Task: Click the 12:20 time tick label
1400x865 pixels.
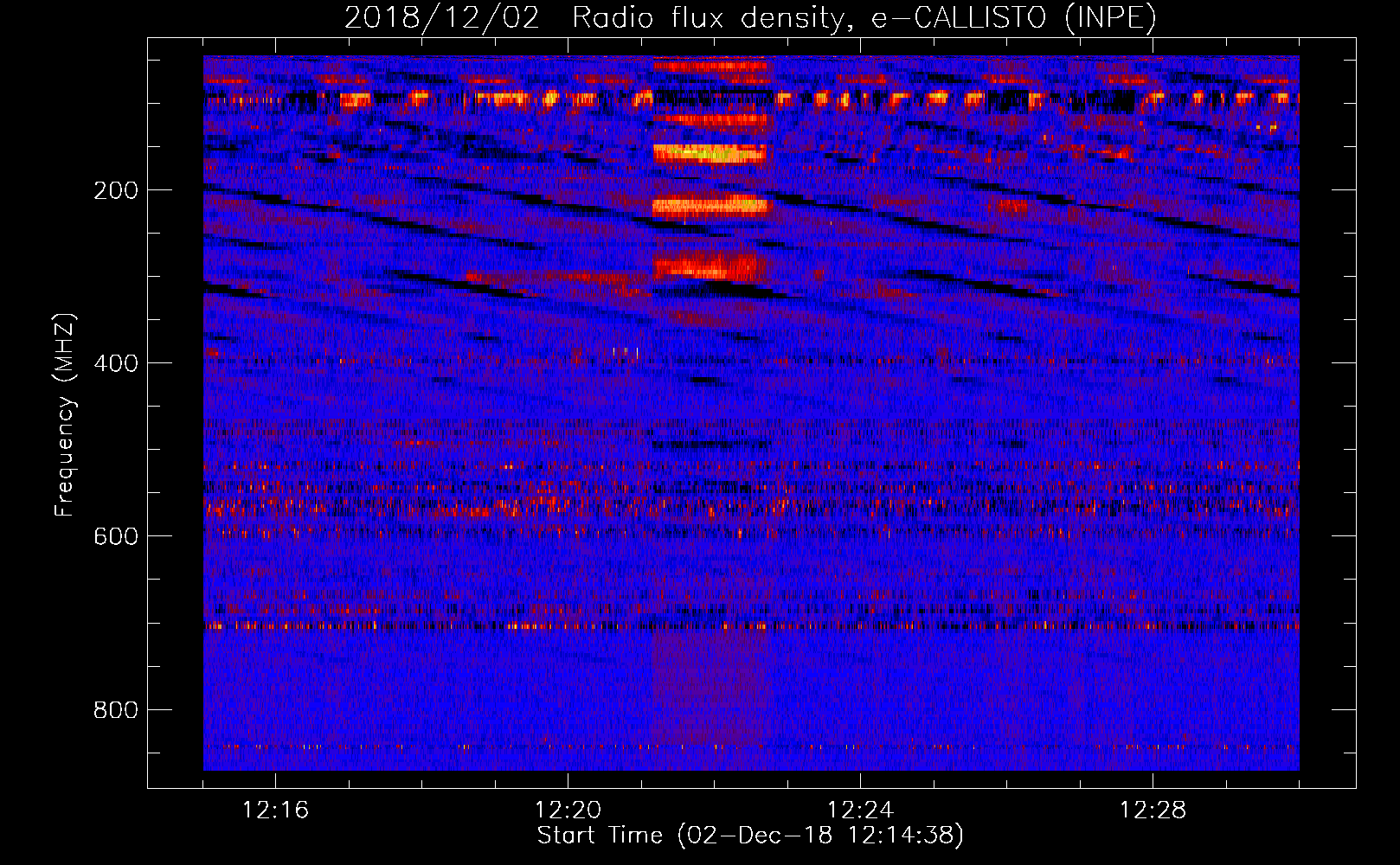Action: coord(568,811)
